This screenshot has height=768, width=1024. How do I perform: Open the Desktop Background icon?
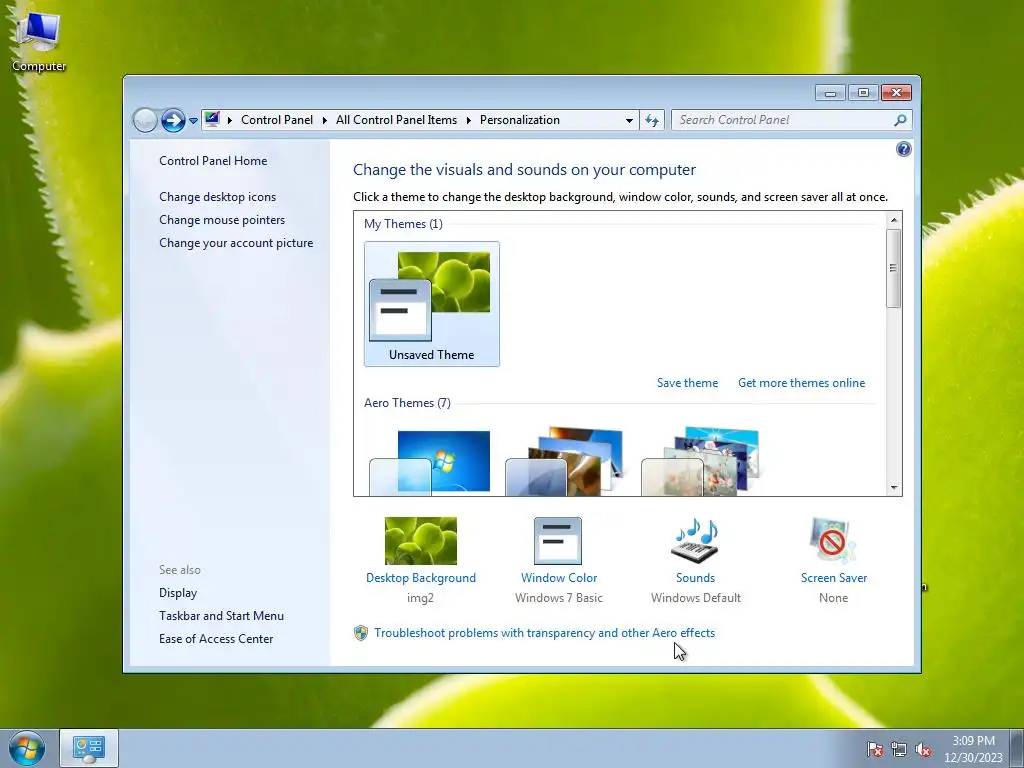click(421, 541)
